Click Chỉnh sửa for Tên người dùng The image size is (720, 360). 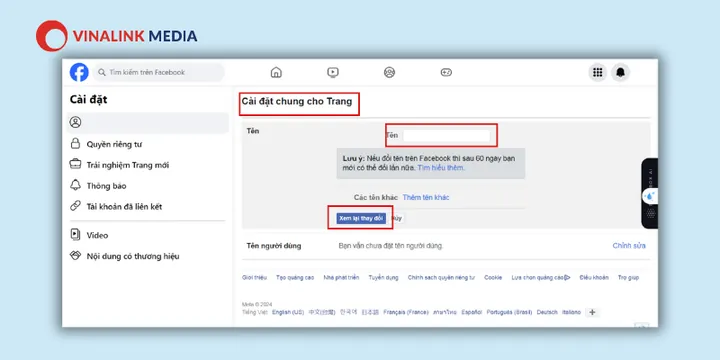[x=629, y=246]
